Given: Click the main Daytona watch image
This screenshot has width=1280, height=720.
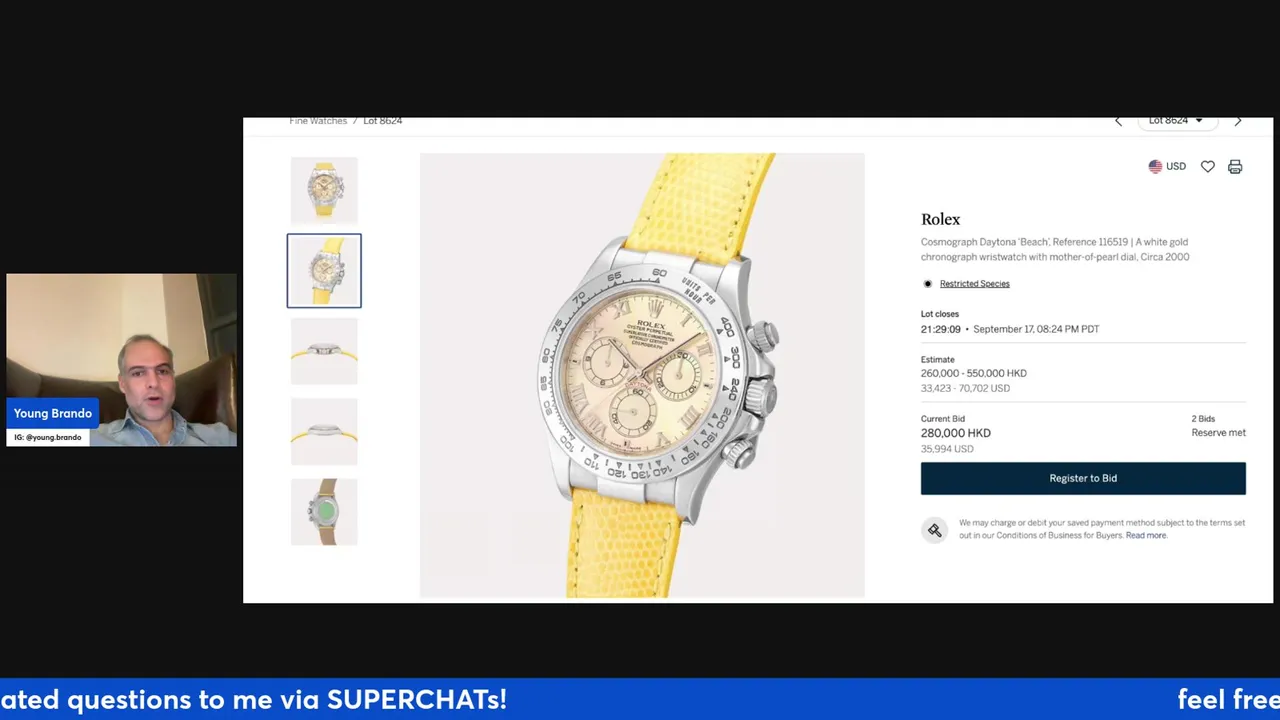Looking at the screenshot, I should coord(642,376).
